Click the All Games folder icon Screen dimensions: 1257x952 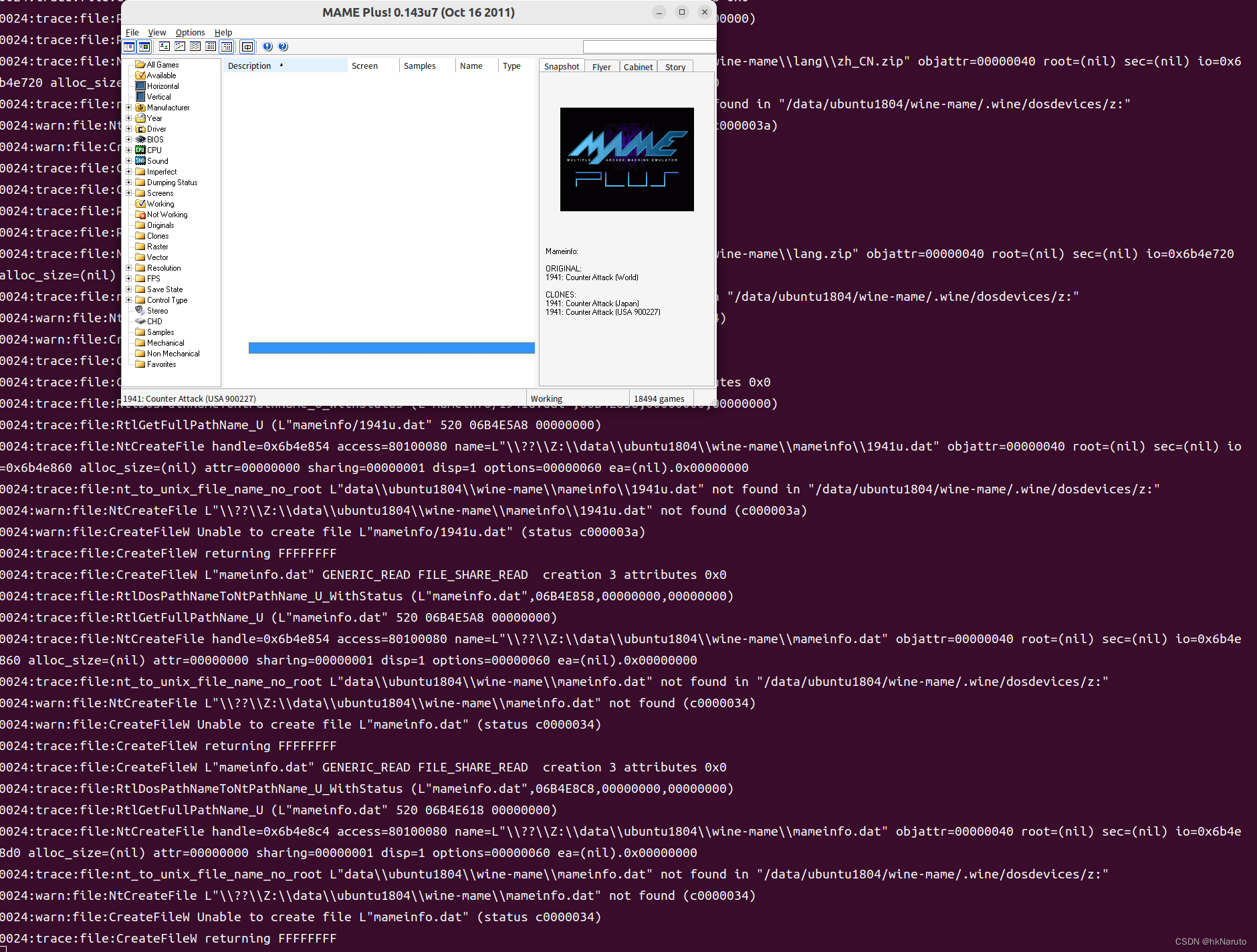[x=140, y=65]
